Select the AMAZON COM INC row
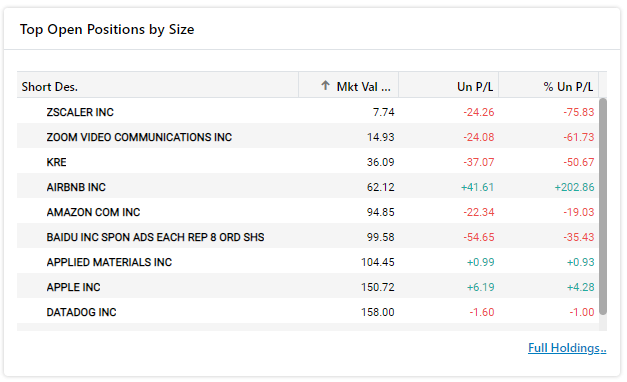Image resolution: width=627 pixels, height=382 pixels. pyautogui.click(x=308, y=212)
